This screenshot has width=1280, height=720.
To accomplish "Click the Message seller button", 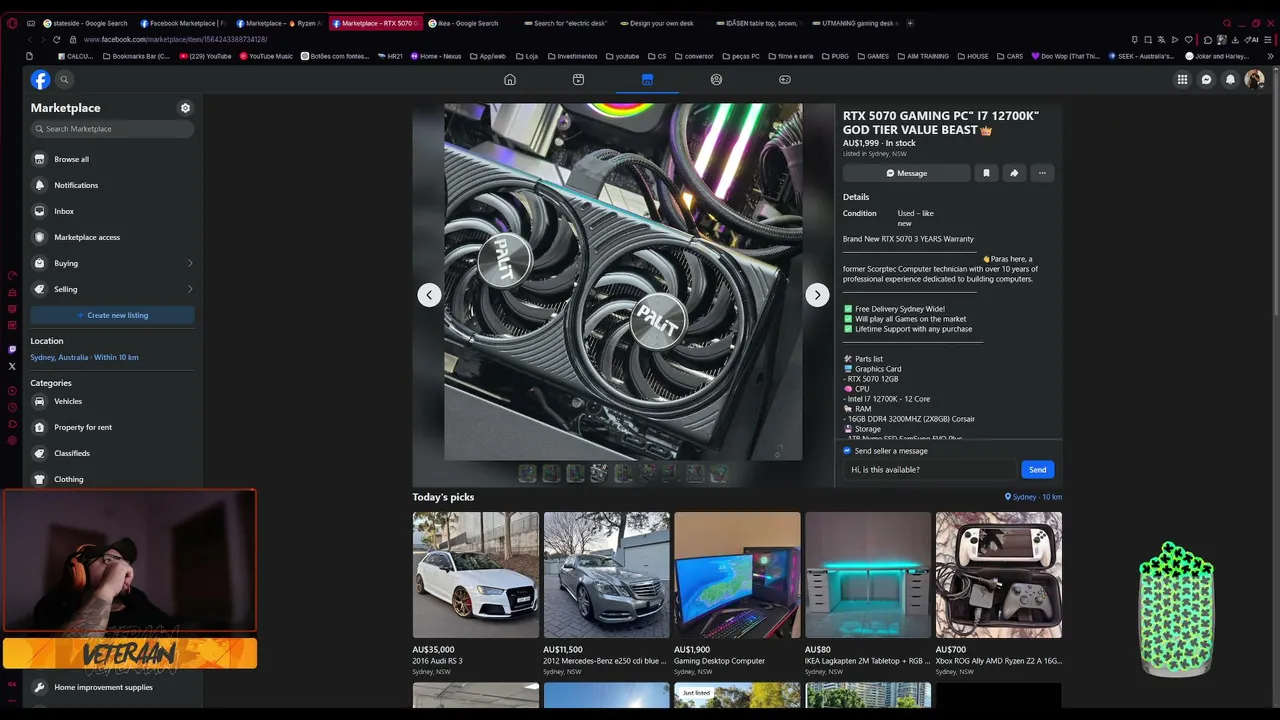I will point(906,173).
